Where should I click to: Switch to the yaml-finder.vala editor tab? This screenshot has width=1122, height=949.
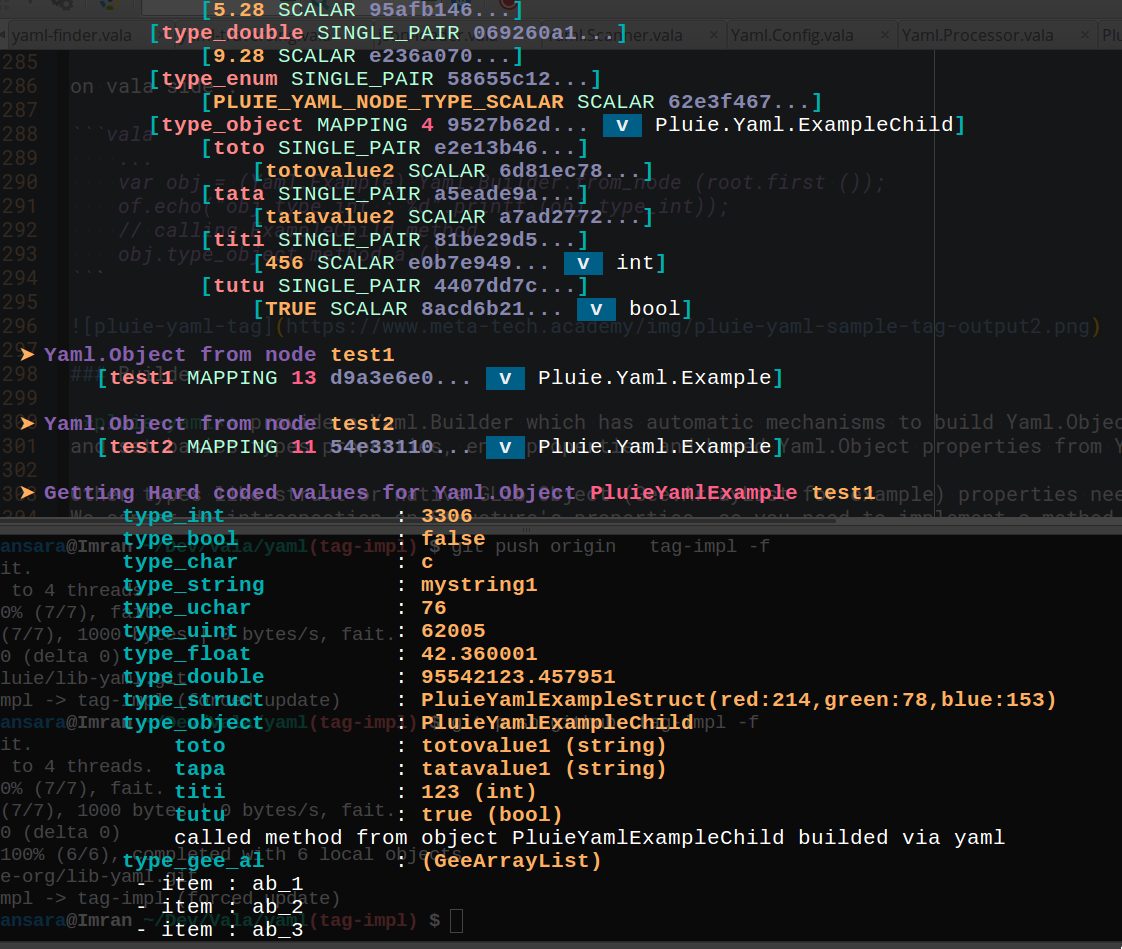tap(72, 35)
